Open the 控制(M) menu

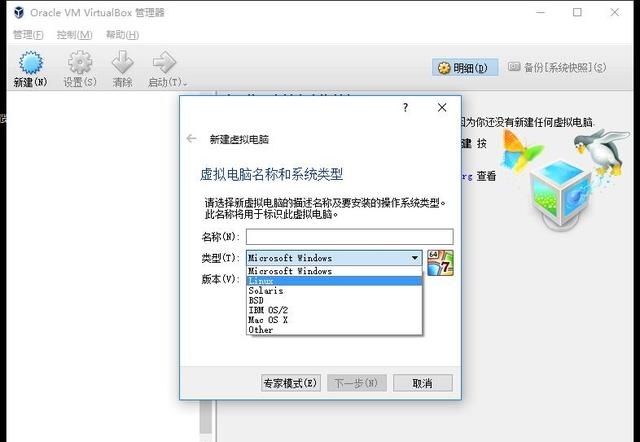[74, 35]
